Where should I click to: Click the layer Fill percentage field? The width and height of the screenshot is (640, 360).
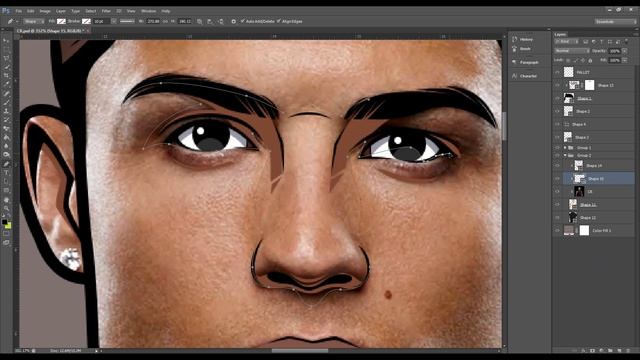tap(614, 60)
